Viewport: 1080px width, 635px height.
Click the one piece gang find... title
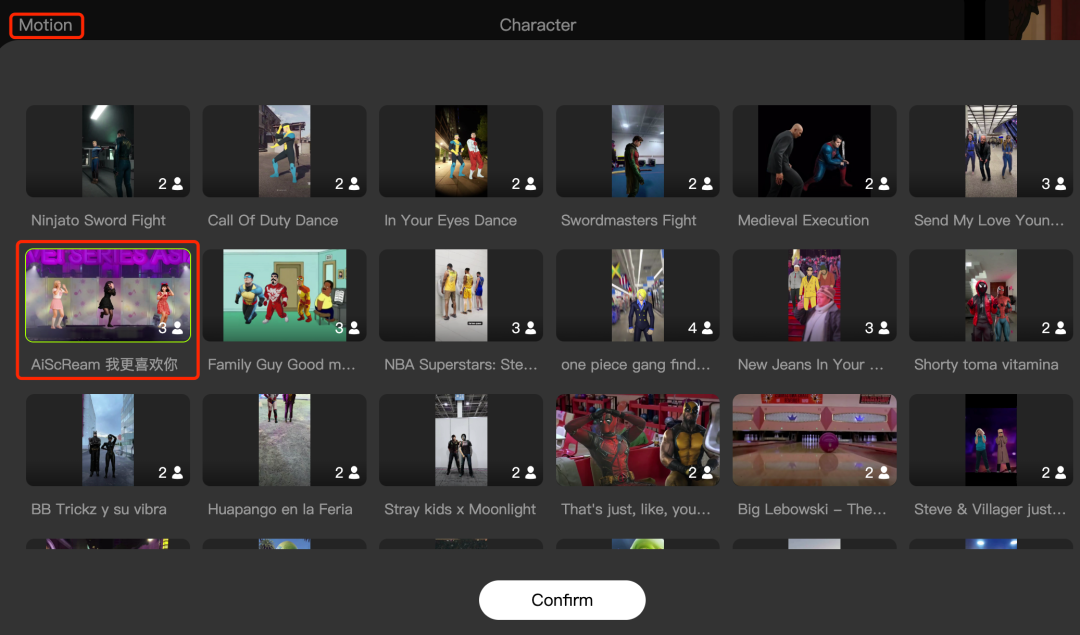(635, 364)
